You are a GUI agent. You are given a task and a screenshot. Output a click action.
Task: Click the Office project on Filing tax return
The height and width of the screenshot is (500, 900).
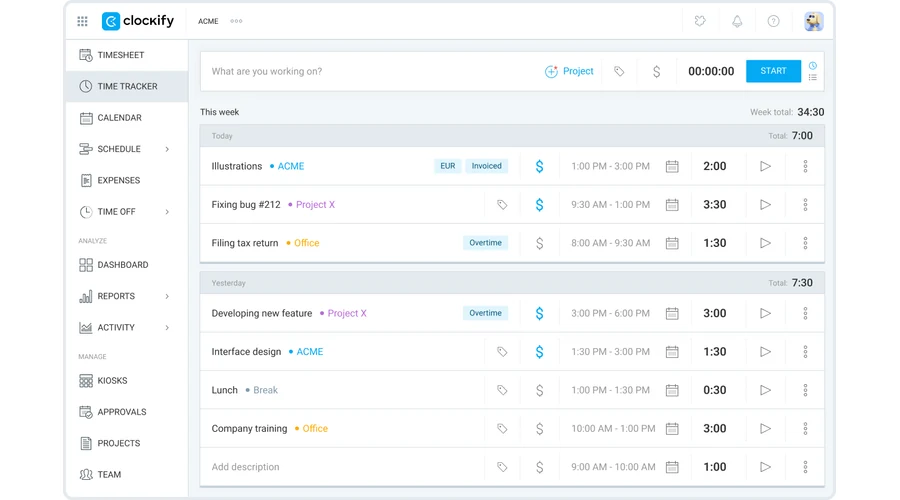(x=307, y=243)
